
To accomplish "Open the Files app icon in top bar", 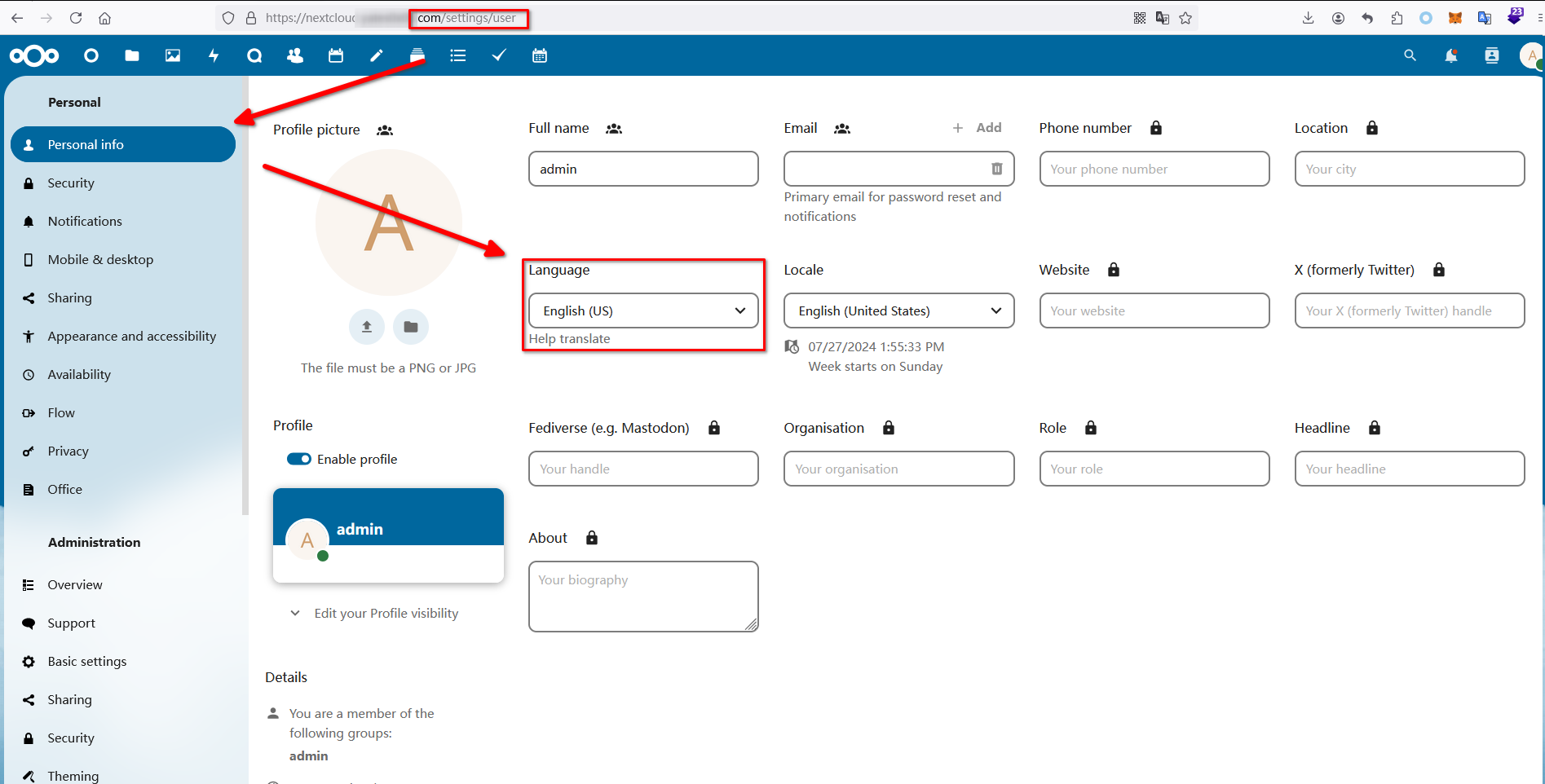I will (x=132, y=55).
